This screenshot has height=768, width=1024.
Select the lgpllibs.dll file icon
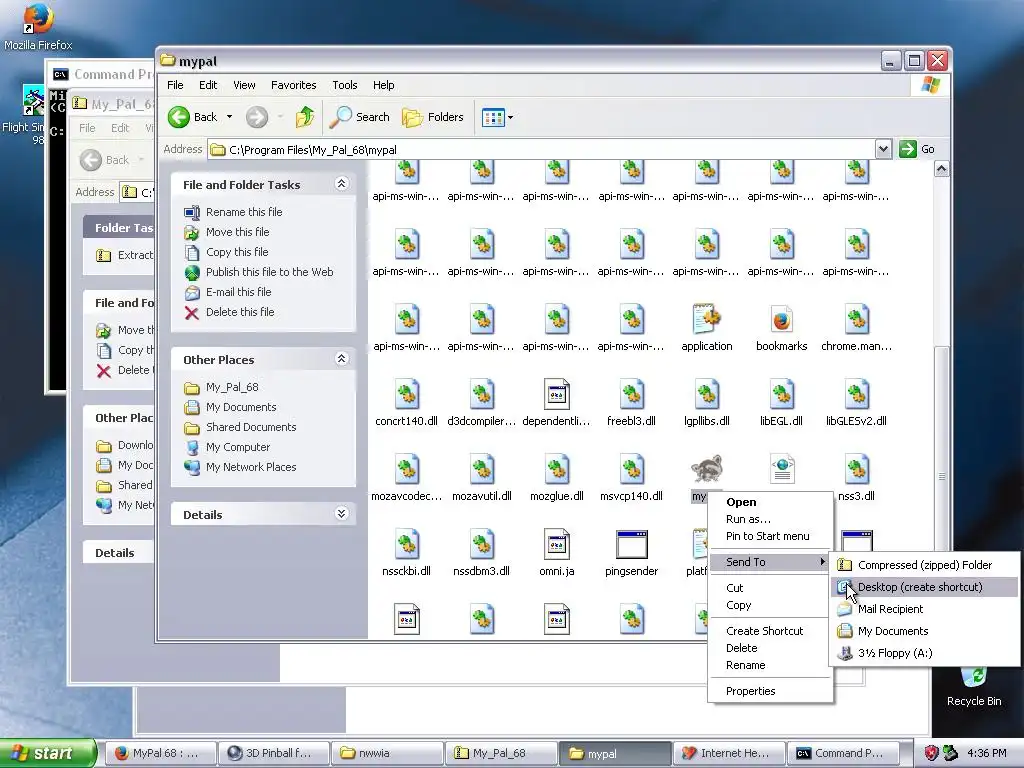tap(707, 394)
